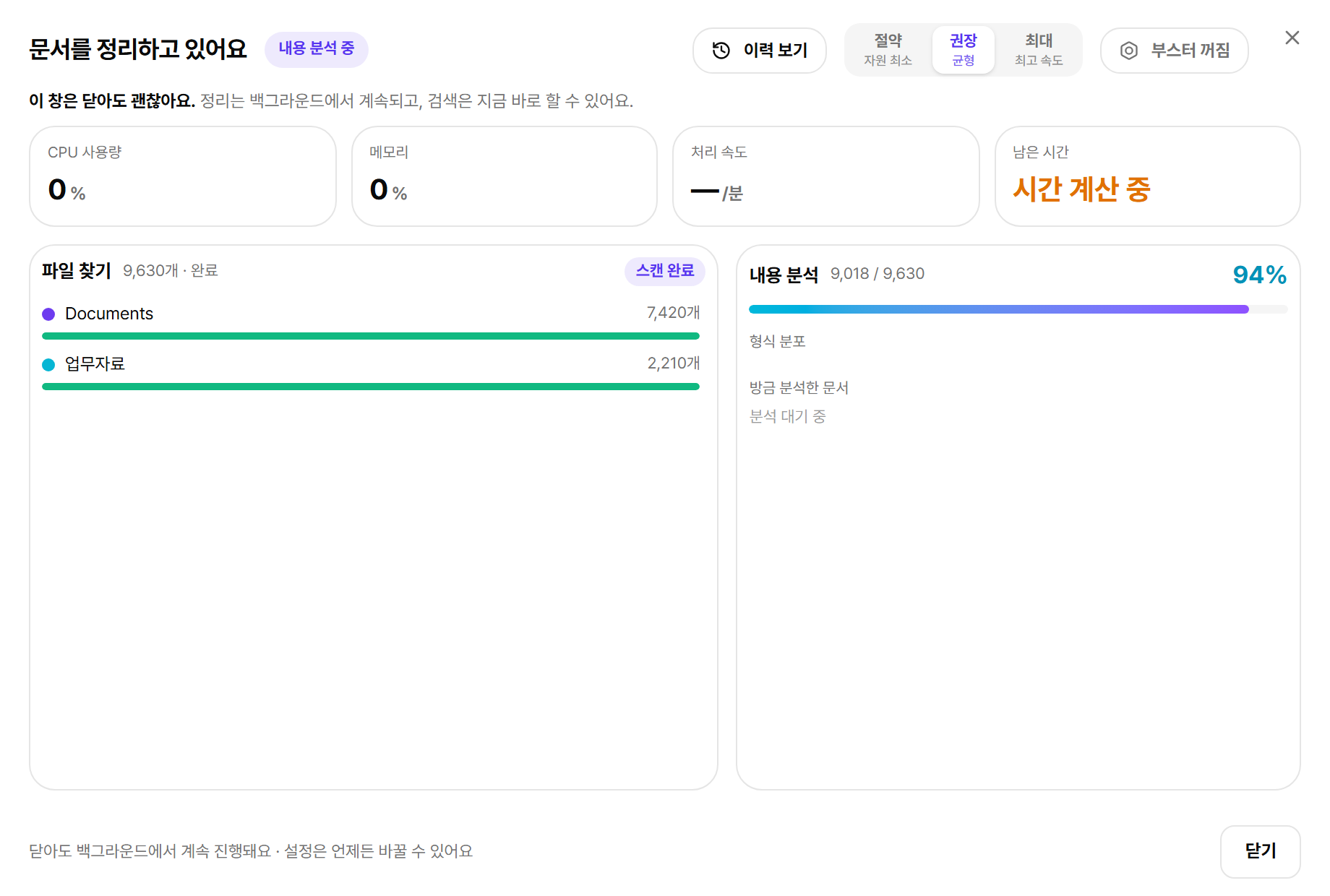Image resolution: width=1330 pixels, height=896 pixels.
Task: Click the purple dot beside Documents
Action: pyautogui.click(x=48, y=314)
